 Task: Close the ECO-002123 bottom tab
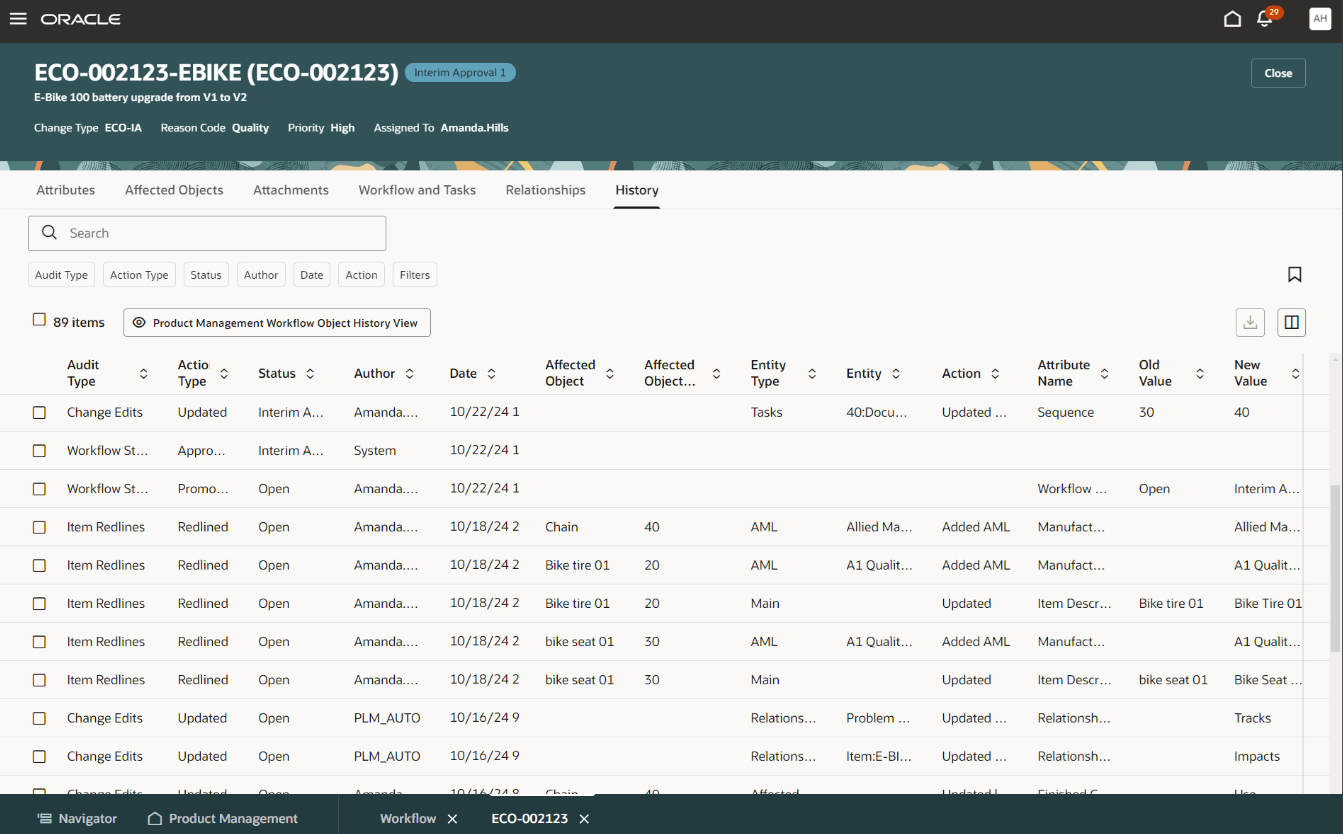pos(584,818)
